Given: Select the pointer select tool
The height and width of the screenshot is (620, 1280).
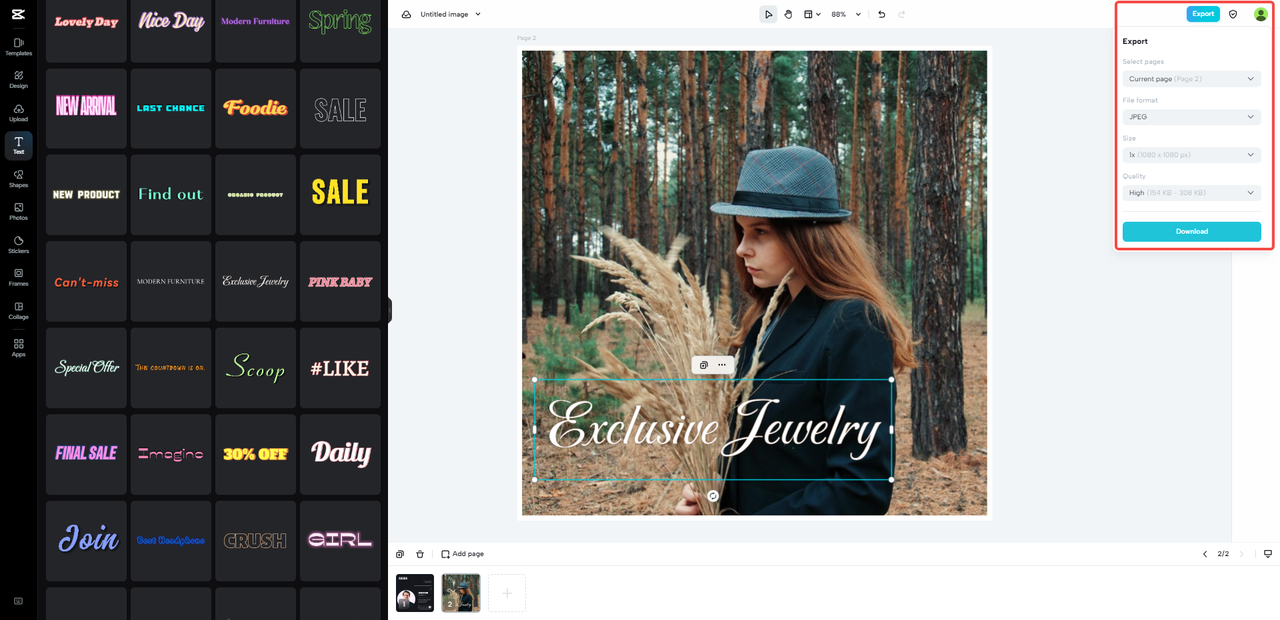Looking at the screenshot, I should [768, 14].
